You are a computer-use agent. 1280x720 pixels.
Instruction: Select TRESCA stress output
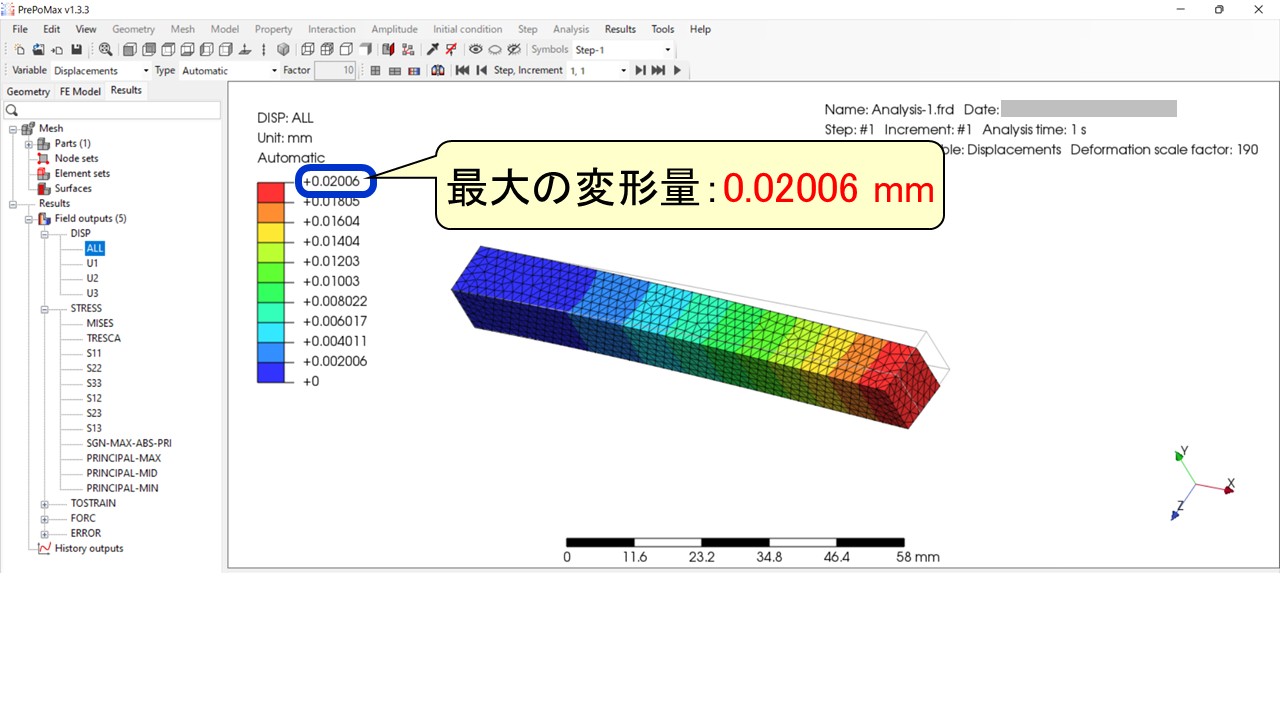[103, 338]
